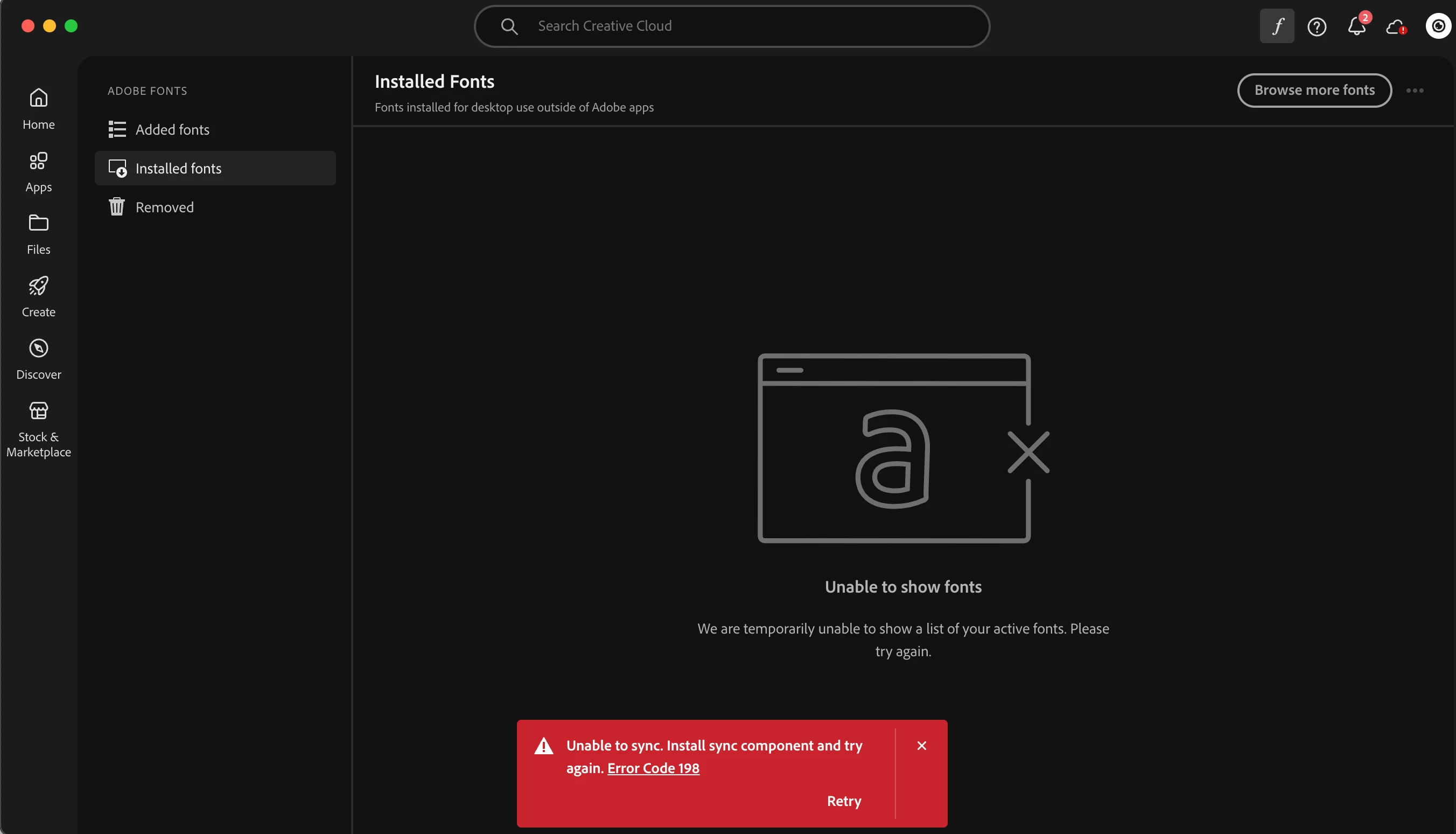
Task: Click the fonts 'f' icon
Action: tap(1277, 26)
